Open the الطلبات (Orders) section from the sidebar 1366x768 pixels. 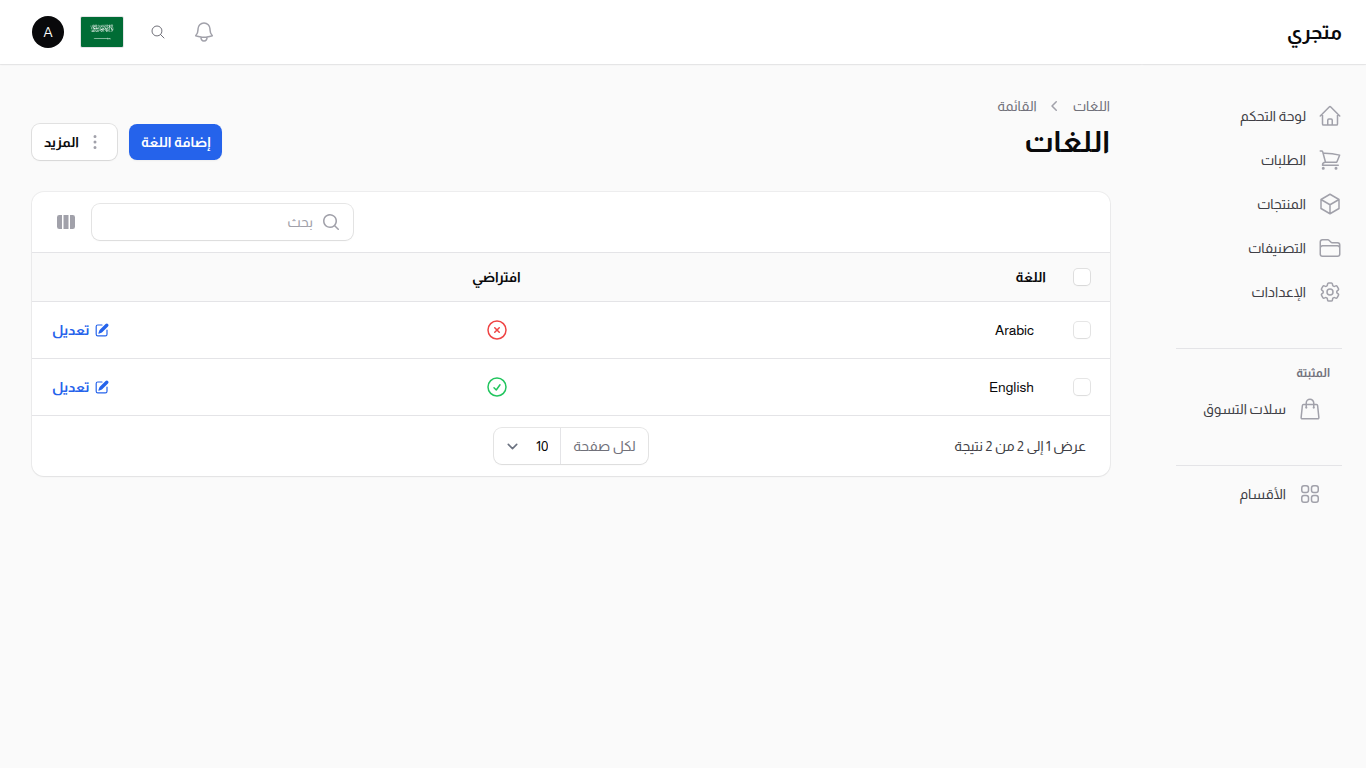pos(1284,160)
